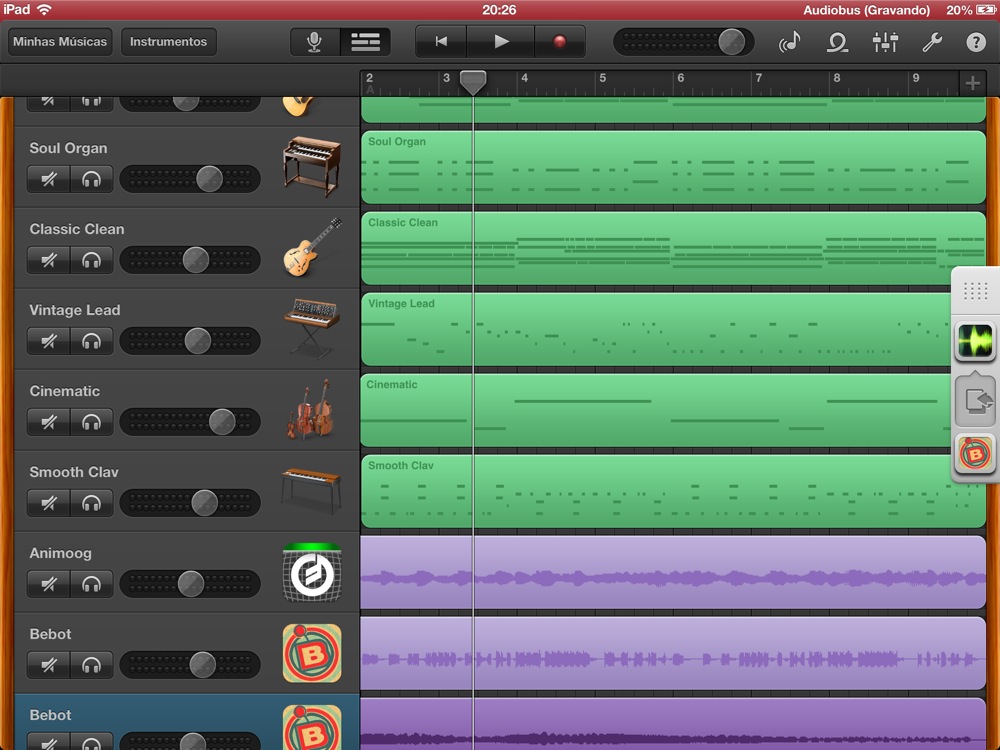Click bar 5 on timeline ruler
1000x750 pixels.
click(x=603, y=78)
